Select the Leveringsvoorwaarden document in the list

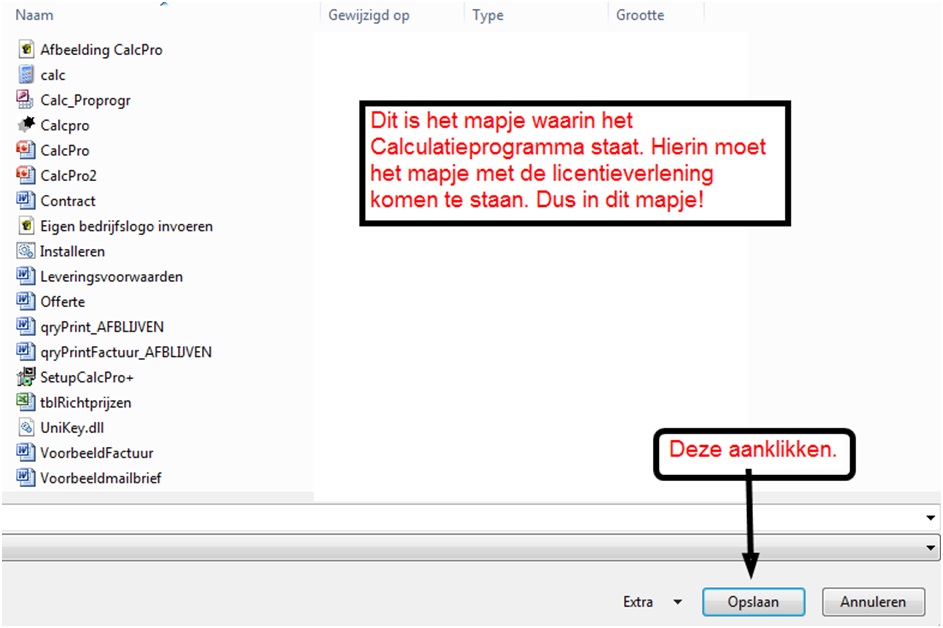pyautogui.click(x=111, y=276)
